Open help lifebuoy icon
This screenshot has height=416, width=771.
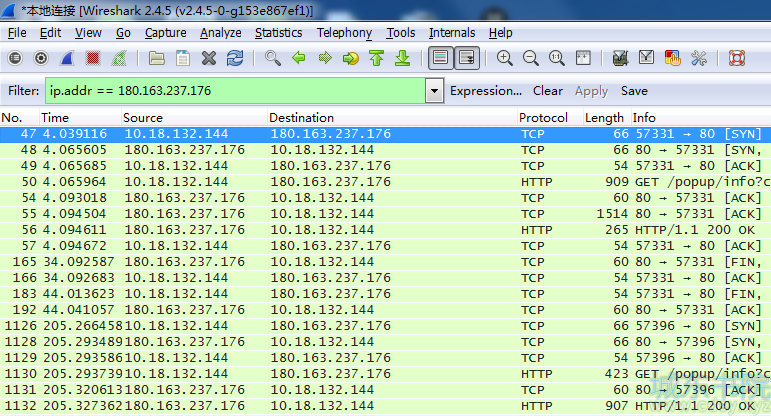point(737,59)
